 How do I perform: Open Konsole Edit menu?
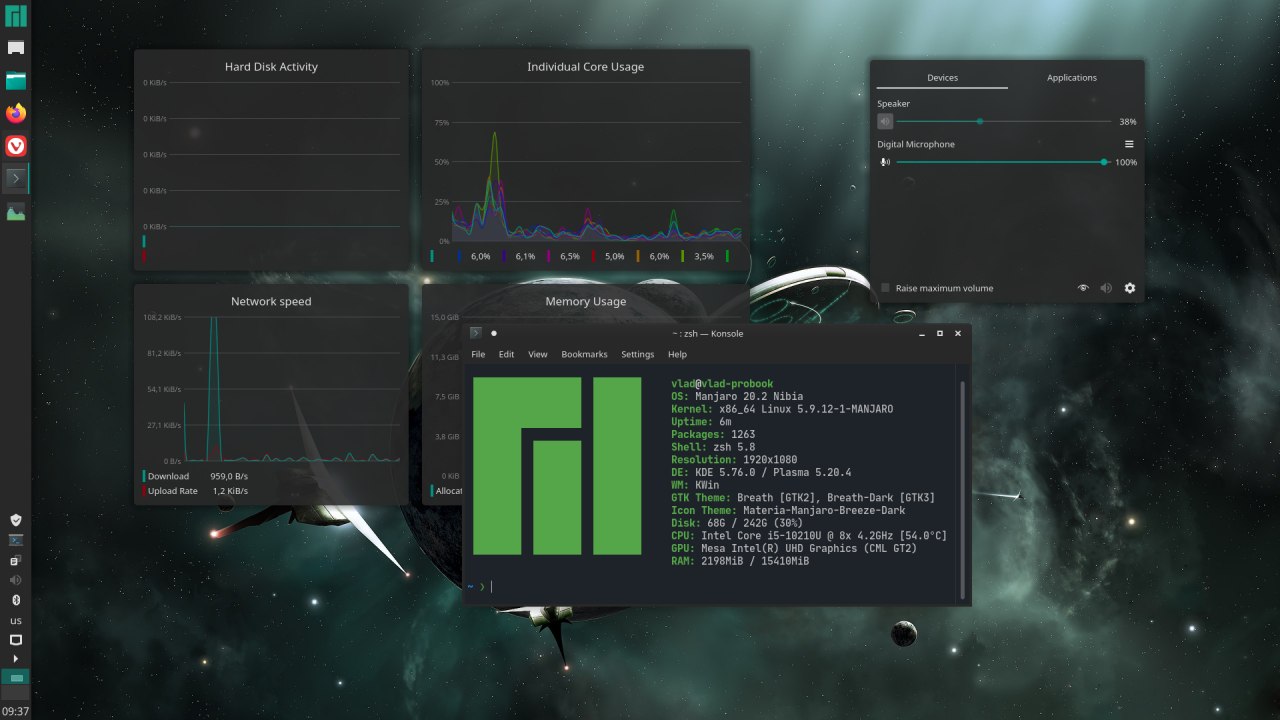506,354
